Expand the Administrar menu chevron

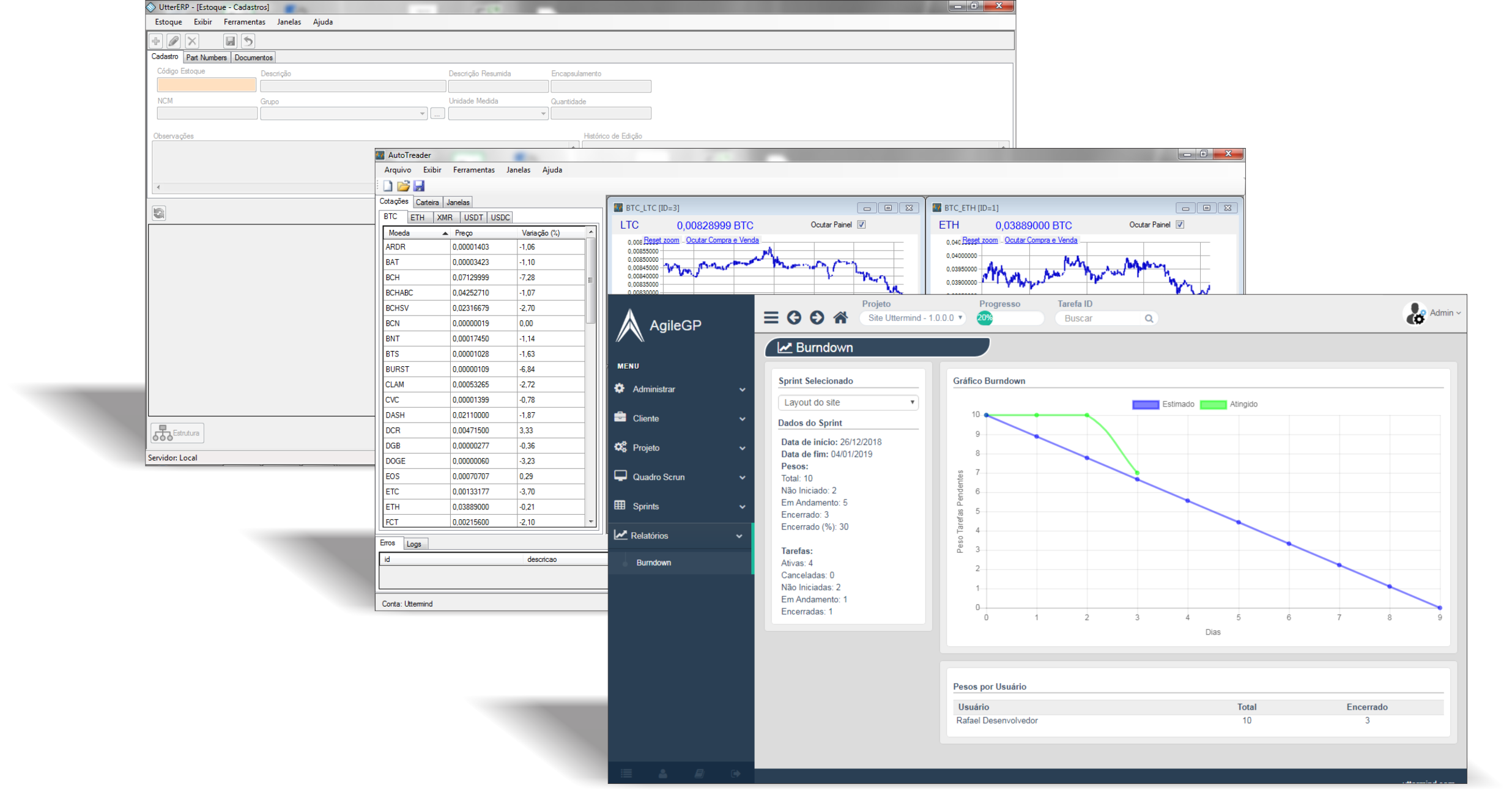(x=742, y=389)
